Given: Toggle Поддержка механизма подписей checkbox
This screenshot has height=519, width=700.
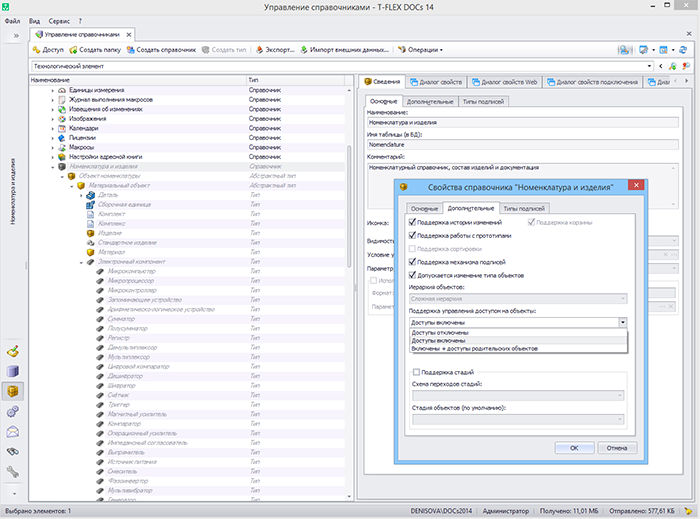Looking at the screenshot, I should [x=414, y=261].
